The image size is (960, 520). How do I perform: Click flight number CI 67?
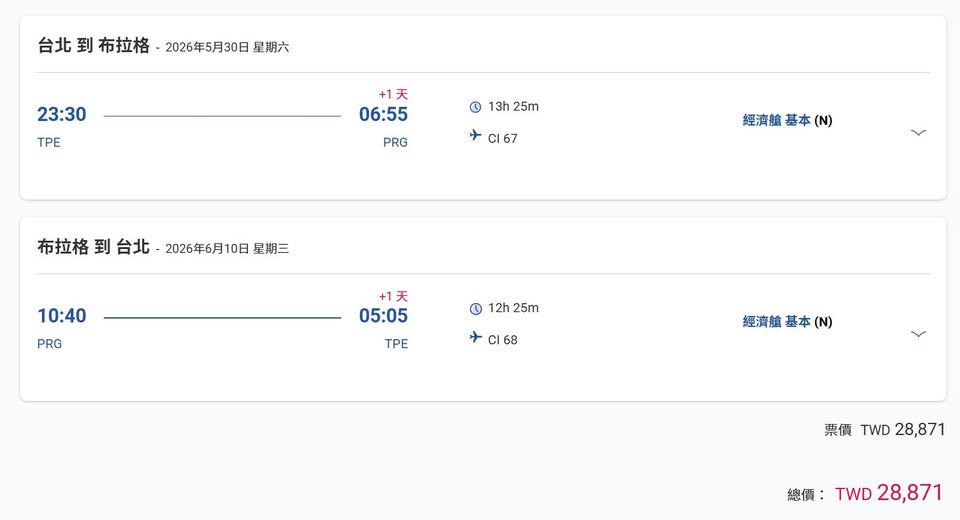[x=503, y=138]
